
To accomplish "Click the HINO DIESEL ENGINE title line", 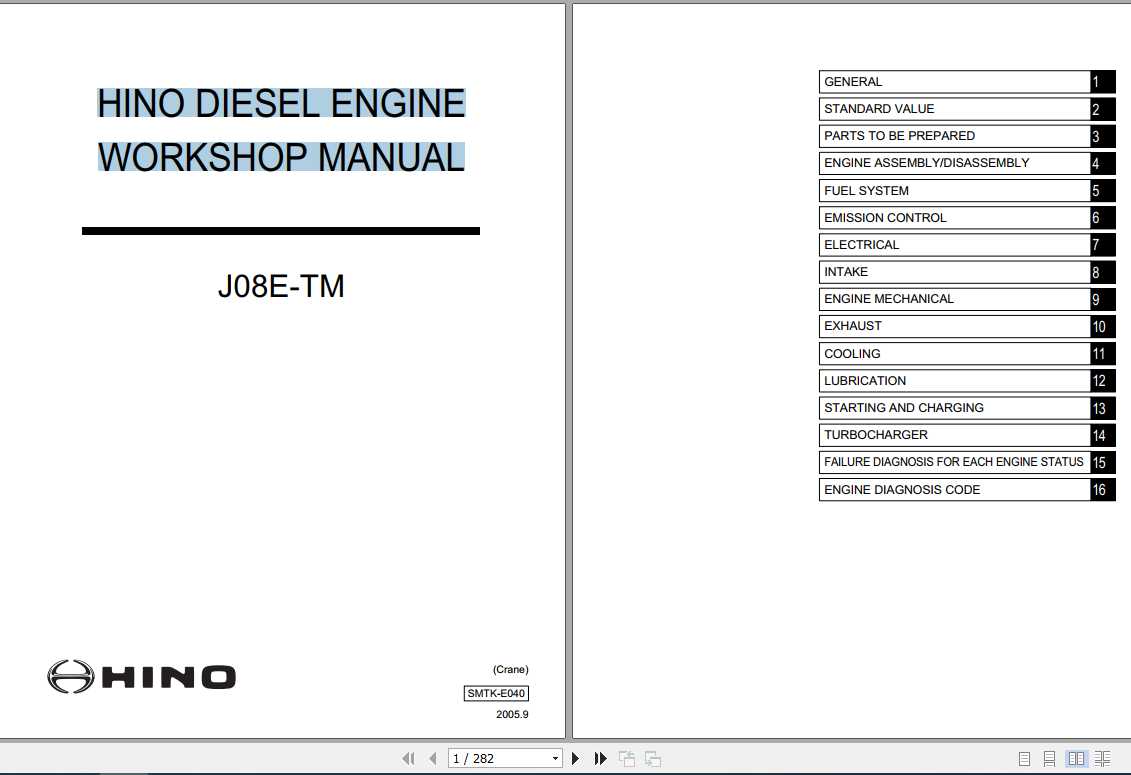I will click(281, 103).
